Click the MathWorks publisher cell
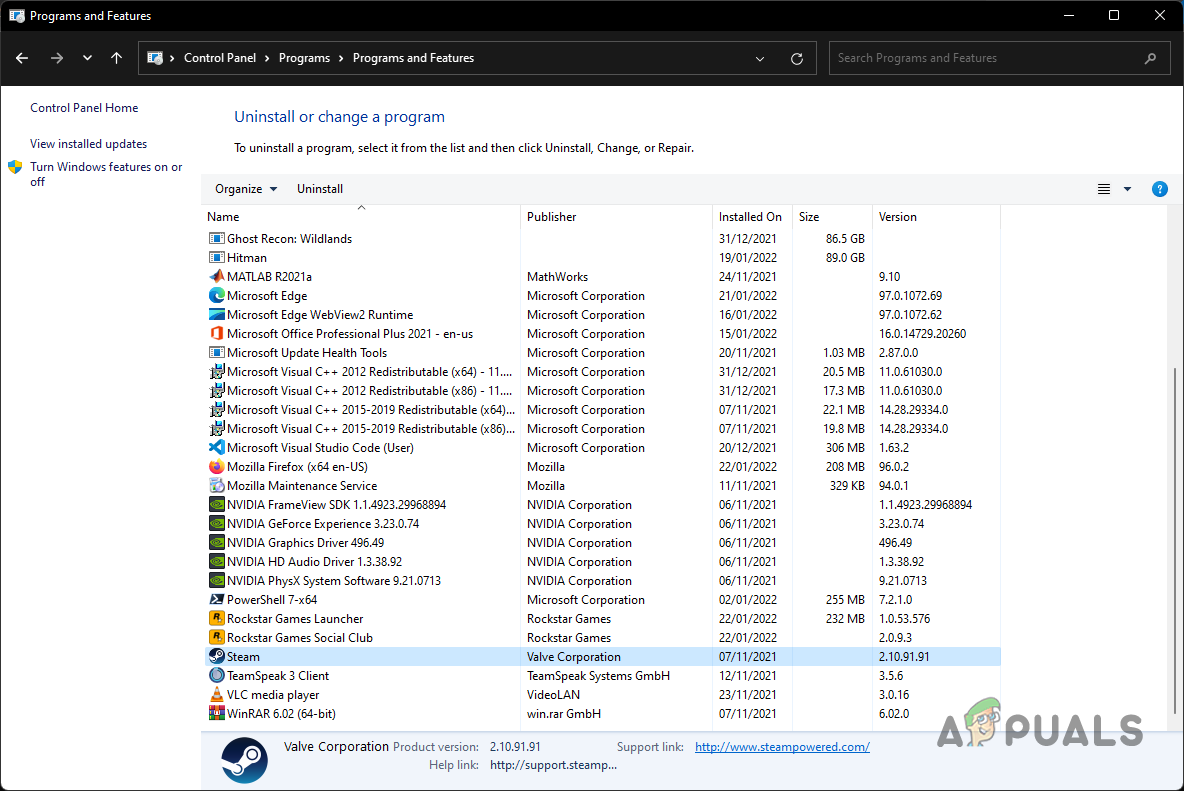This screenshot has height=791, width=1184. pyautogui.click(x=557, y=277)
